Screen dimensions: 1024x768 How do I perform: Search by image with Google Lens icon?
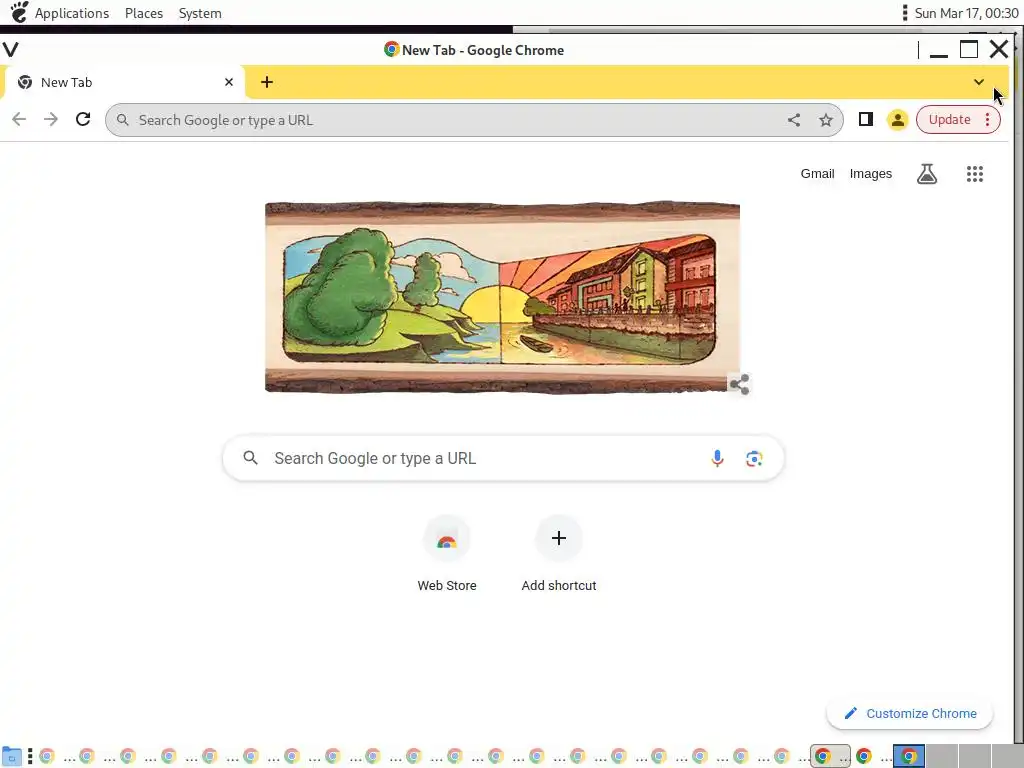click(754, 458)
